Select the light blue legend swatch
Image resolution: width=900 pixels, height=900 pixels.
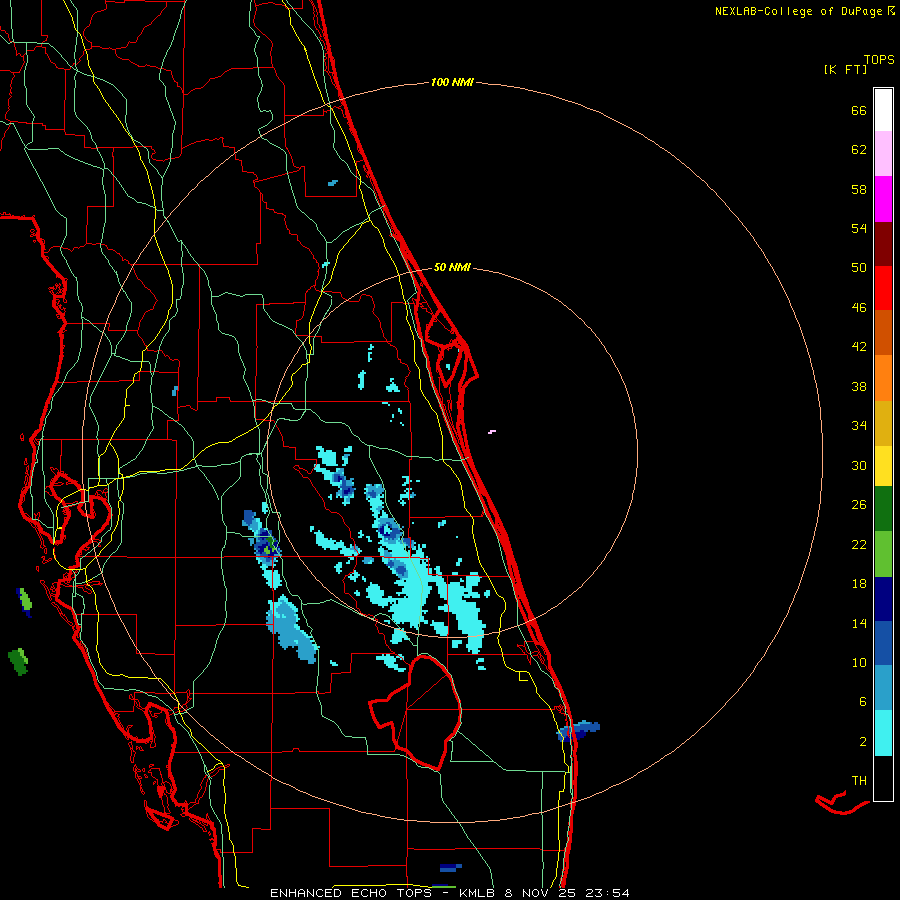883,688
